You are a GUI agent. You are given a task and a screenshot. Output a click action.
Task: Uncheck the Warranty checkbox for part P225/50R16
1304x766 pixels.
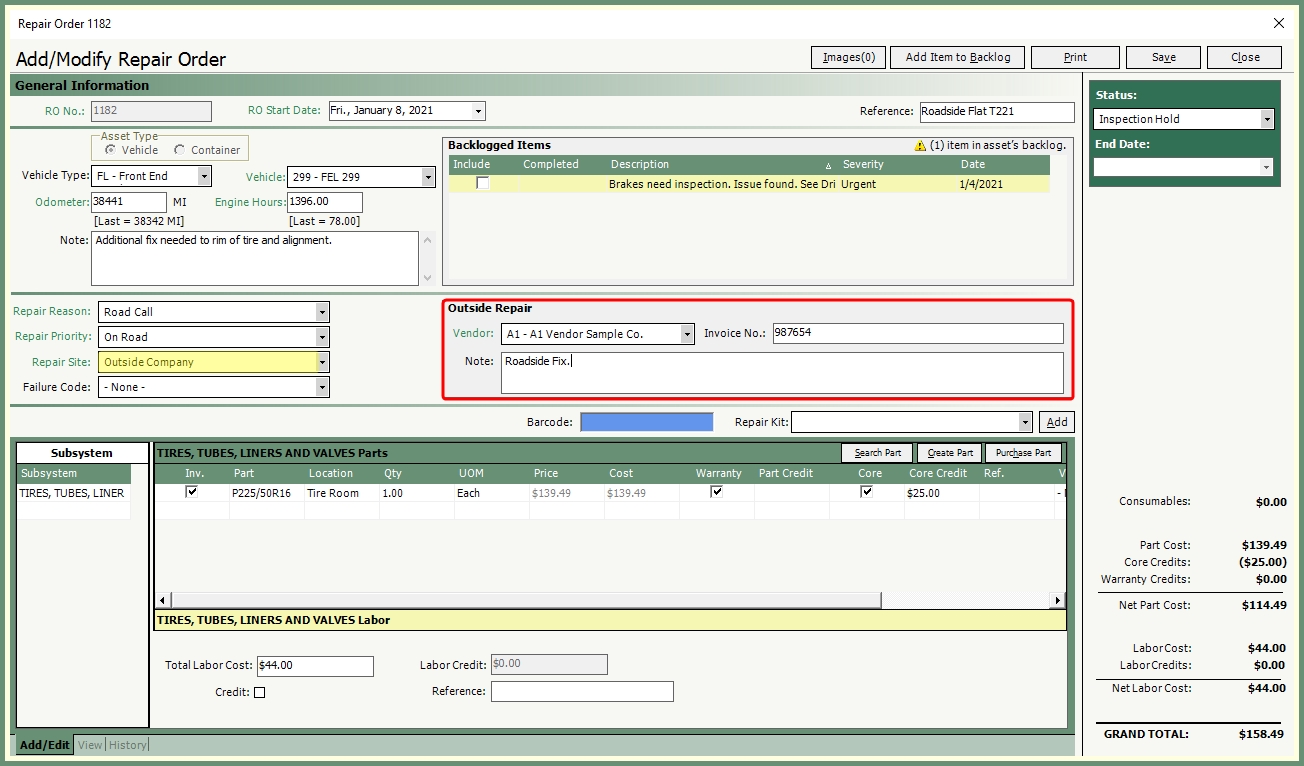(x=716, y=492)
